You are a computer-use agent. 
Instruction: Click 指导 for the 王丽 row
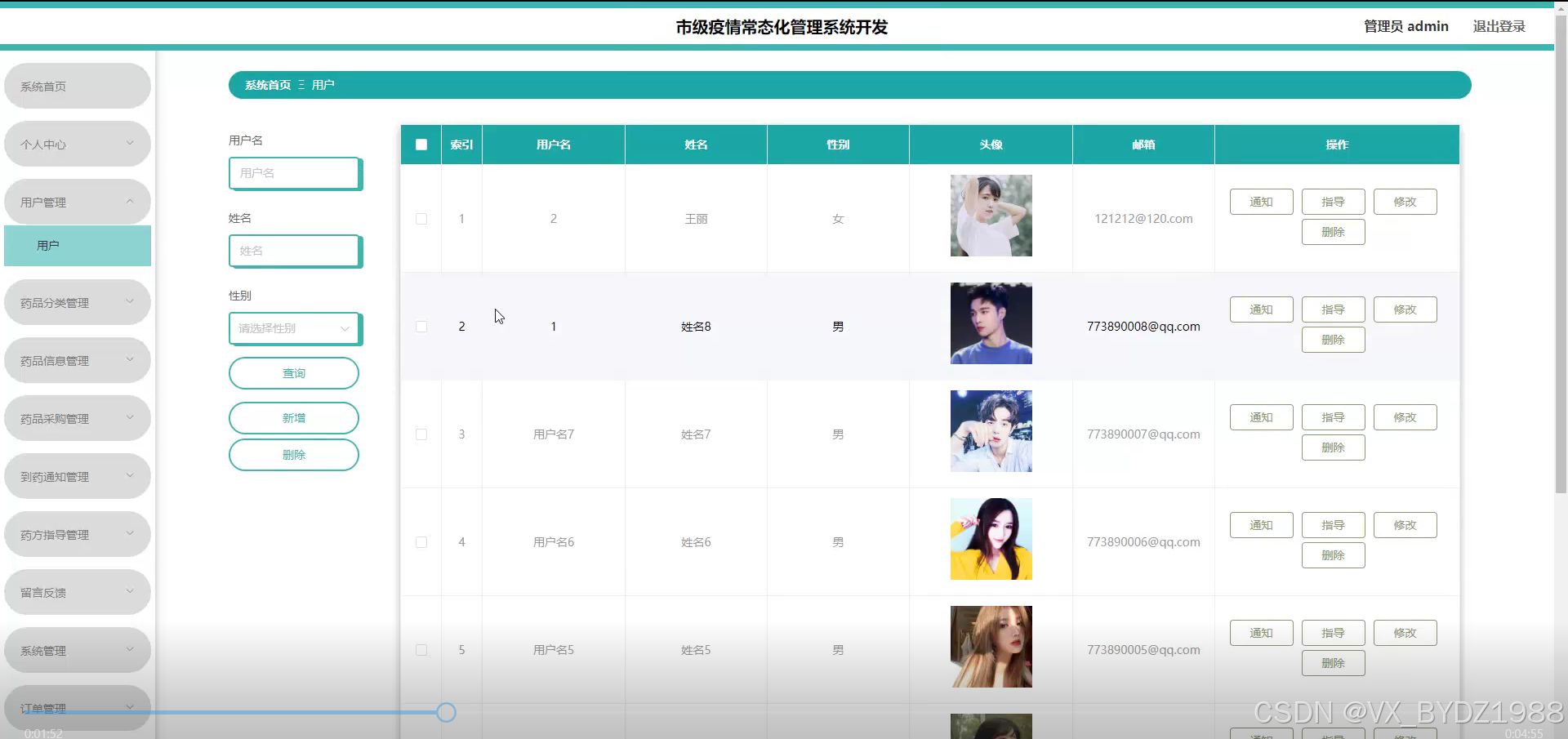(1333, 202)
